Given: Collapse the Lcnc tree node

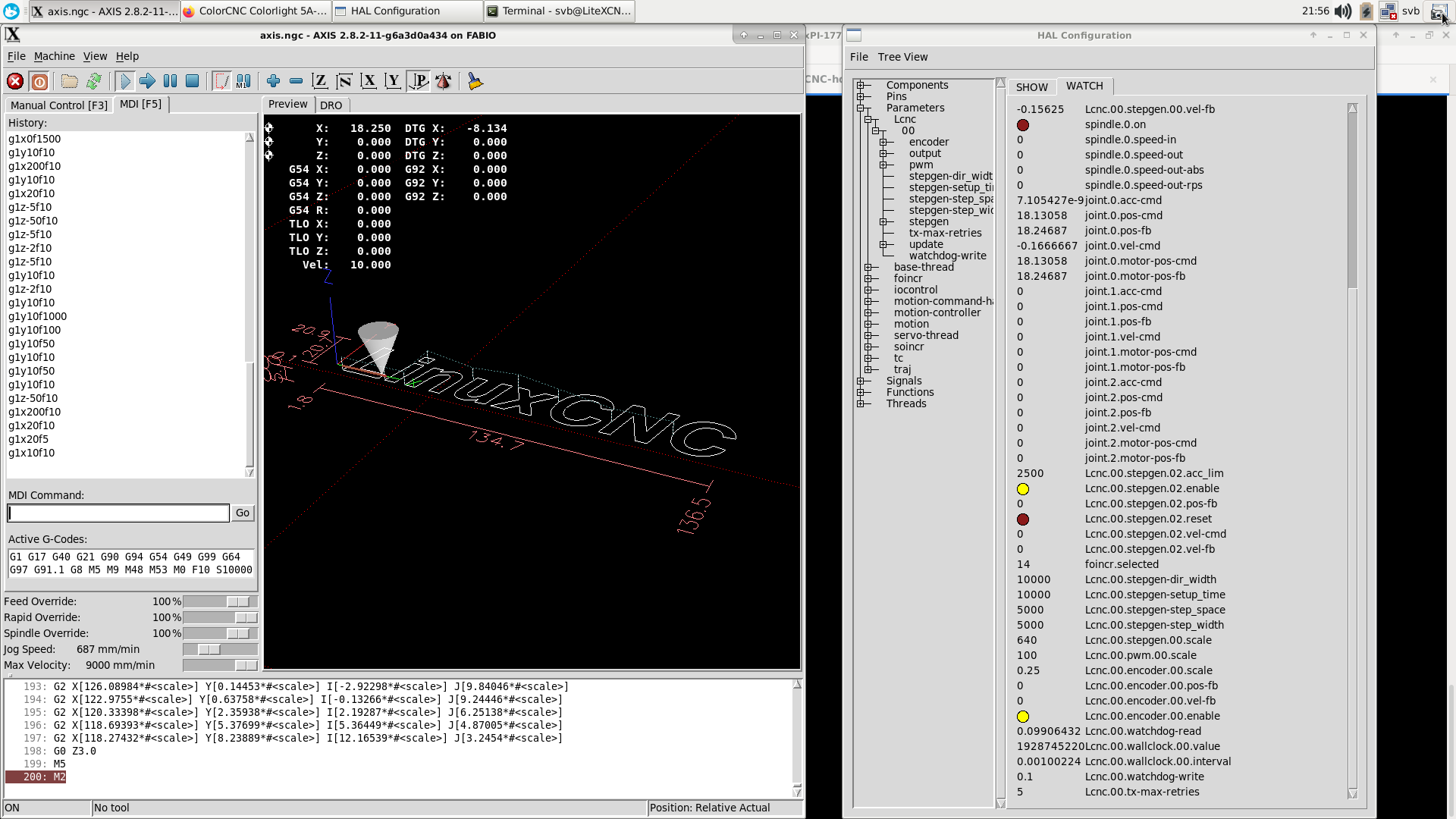Looking at the screenshot, I should (868, 119).
